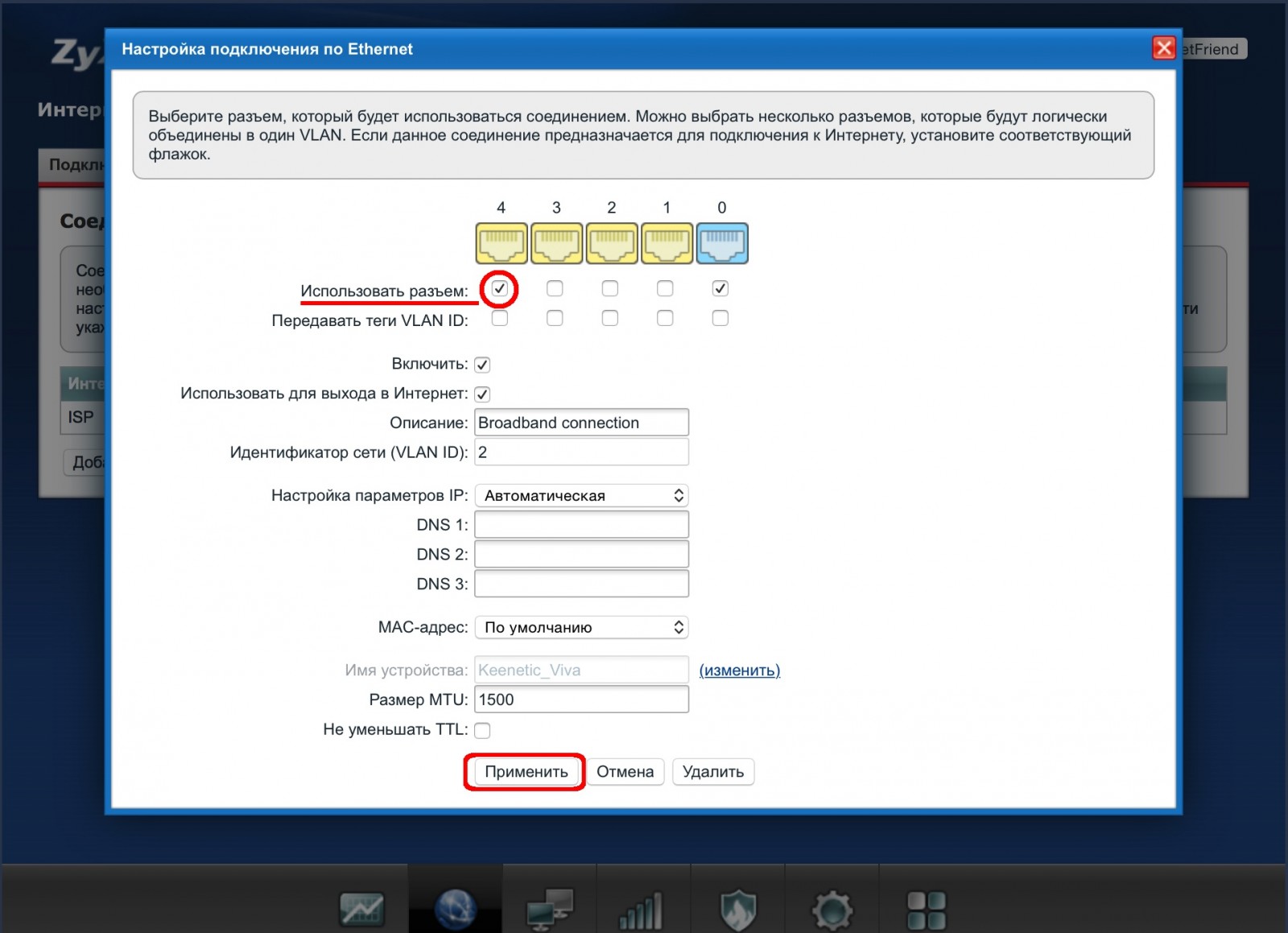Check 'Использовать разъем' for port 3
The height and width of the screenshot is (933, 1288).
pos(555,288)
